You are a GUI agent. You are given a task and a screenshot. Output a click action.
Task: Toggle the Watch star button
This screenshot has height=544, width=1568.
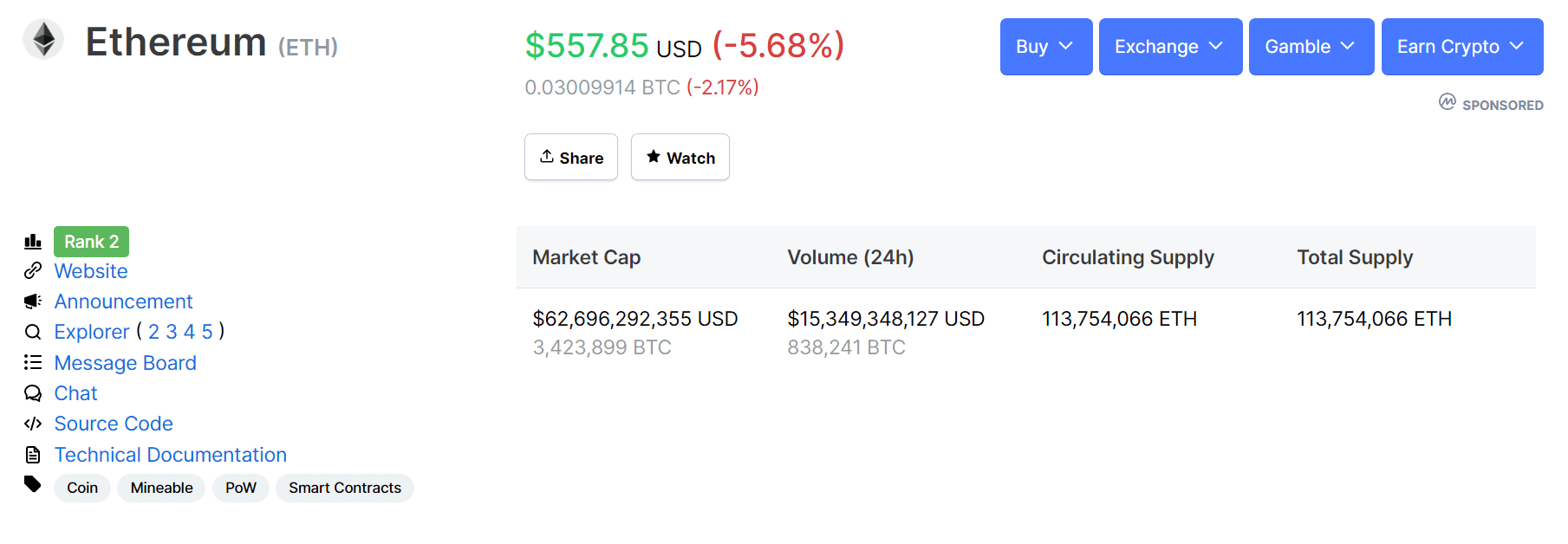pos(680,157)
